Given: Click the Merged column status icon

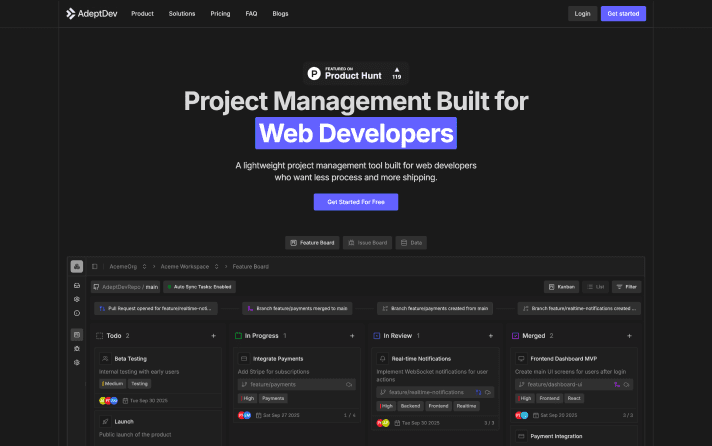Looking at the screenshot, I should (x=515, y=336).
